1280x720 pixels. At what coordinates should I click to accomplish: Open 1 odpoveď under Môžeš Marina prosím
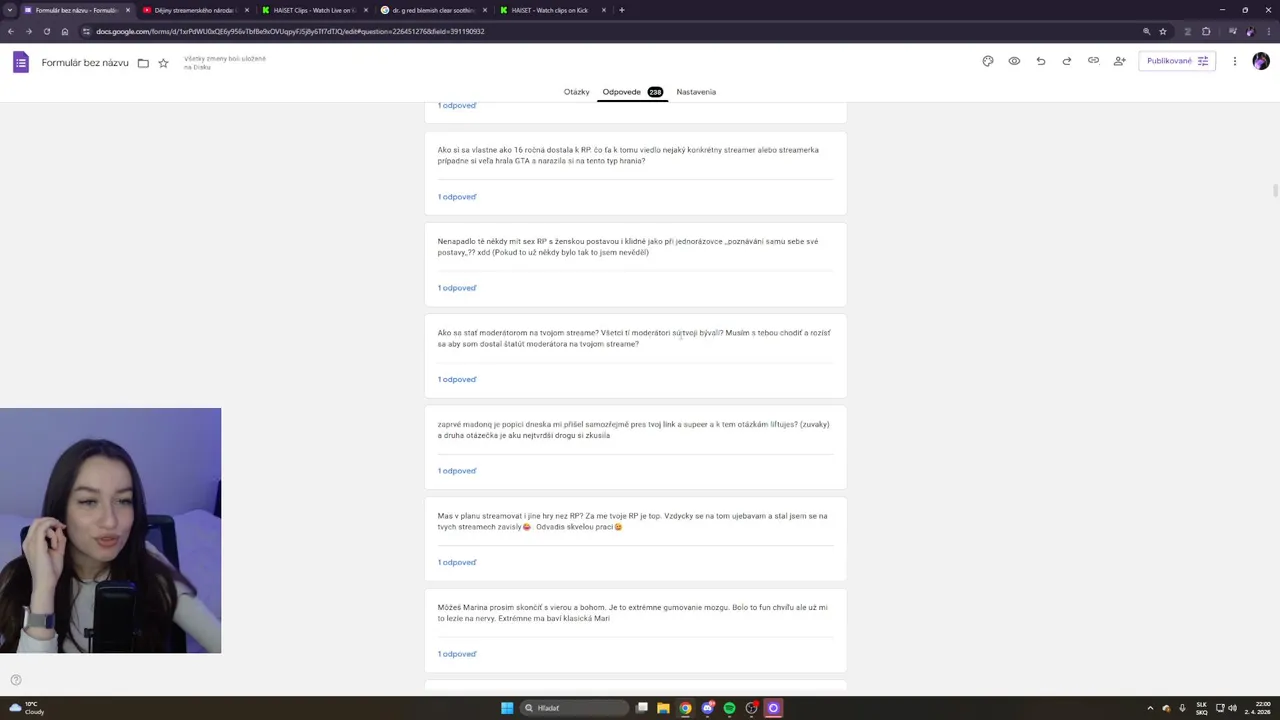[x=457, y=654]
